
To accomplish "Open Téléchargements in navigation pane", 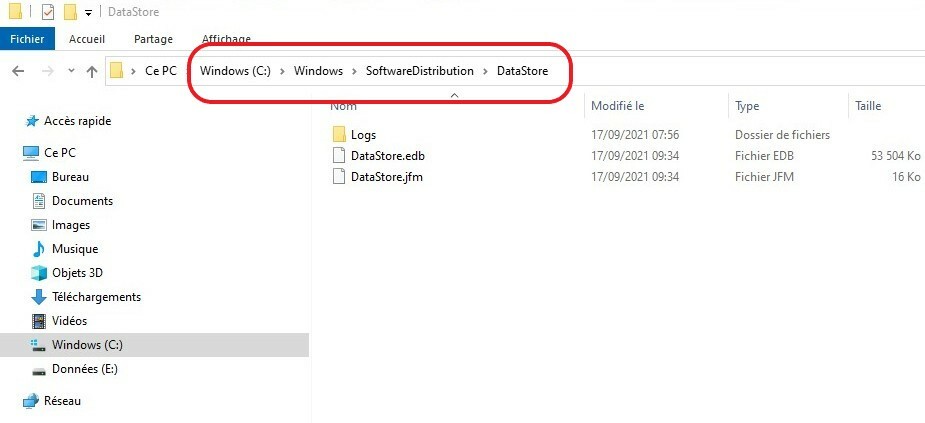I will [96, 297].
